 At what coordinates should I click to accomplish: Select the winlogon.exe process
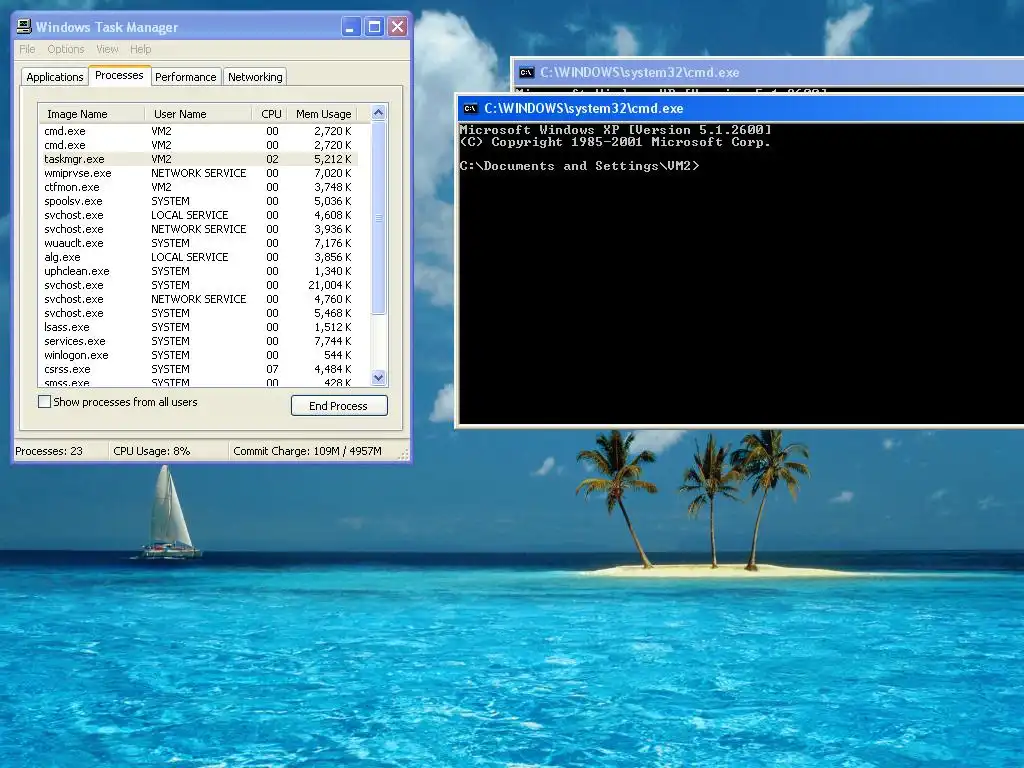(x=199, y=355)
